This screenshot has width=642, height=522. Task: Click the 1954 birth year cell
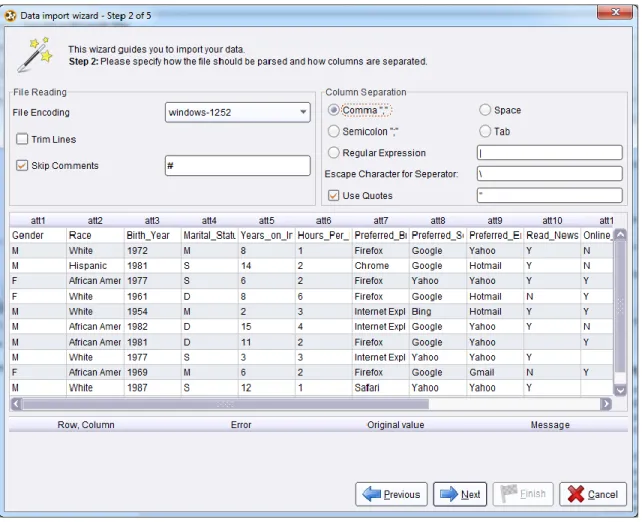(152, 312)
